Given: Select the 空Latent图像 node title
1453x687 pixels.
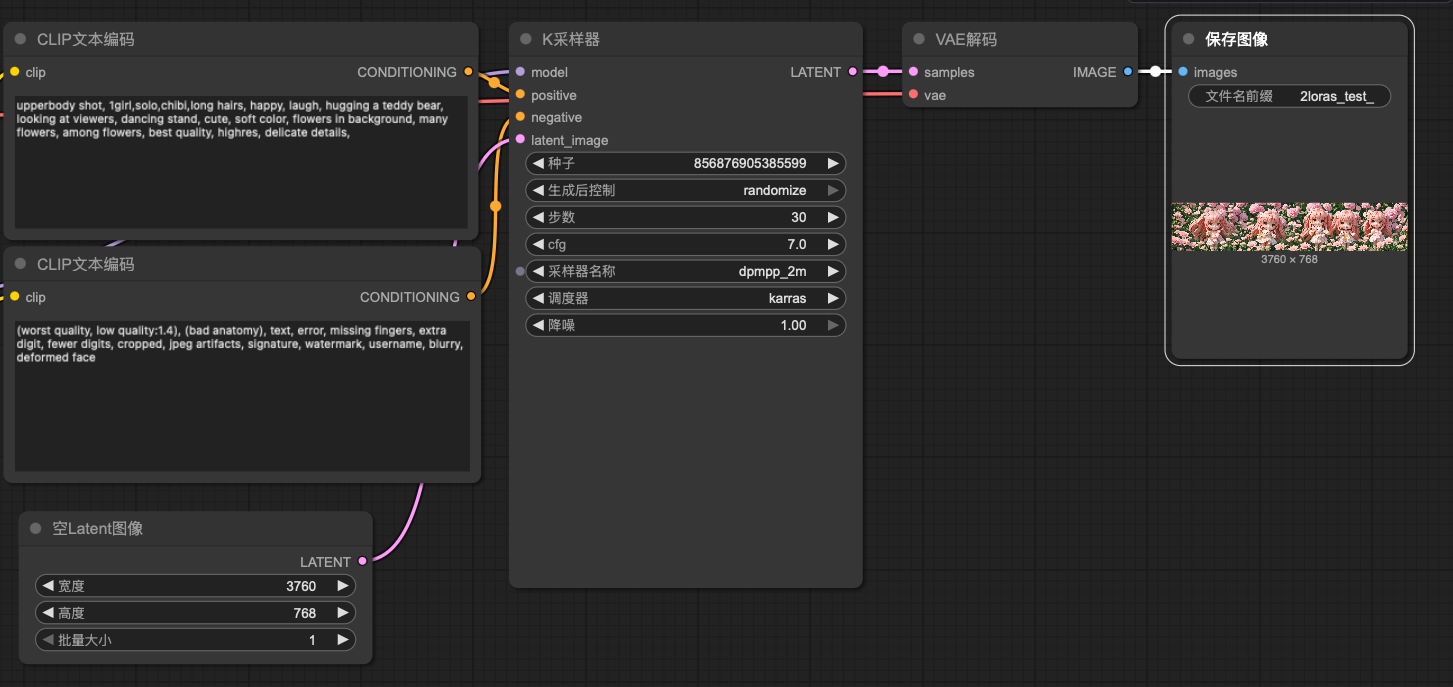Looking at the screenshot, I should click(98, 528).
